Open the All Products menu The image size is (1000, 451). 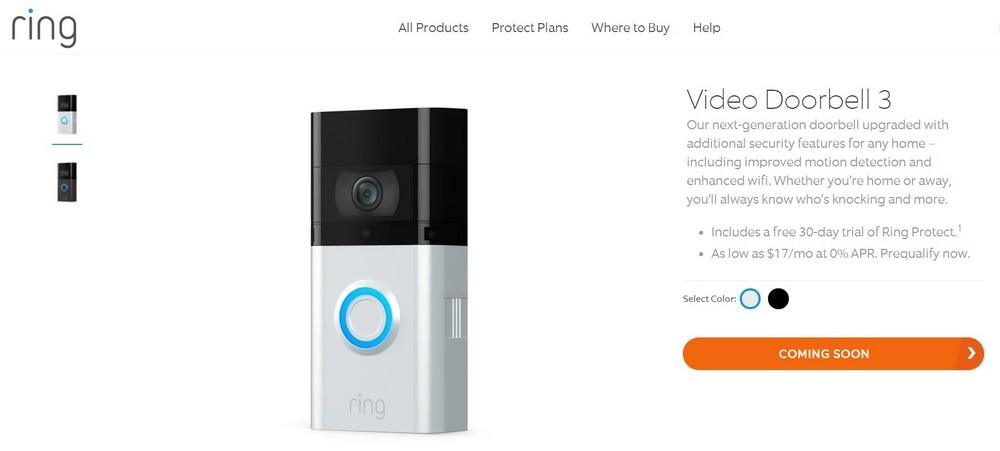click(434, 28)
